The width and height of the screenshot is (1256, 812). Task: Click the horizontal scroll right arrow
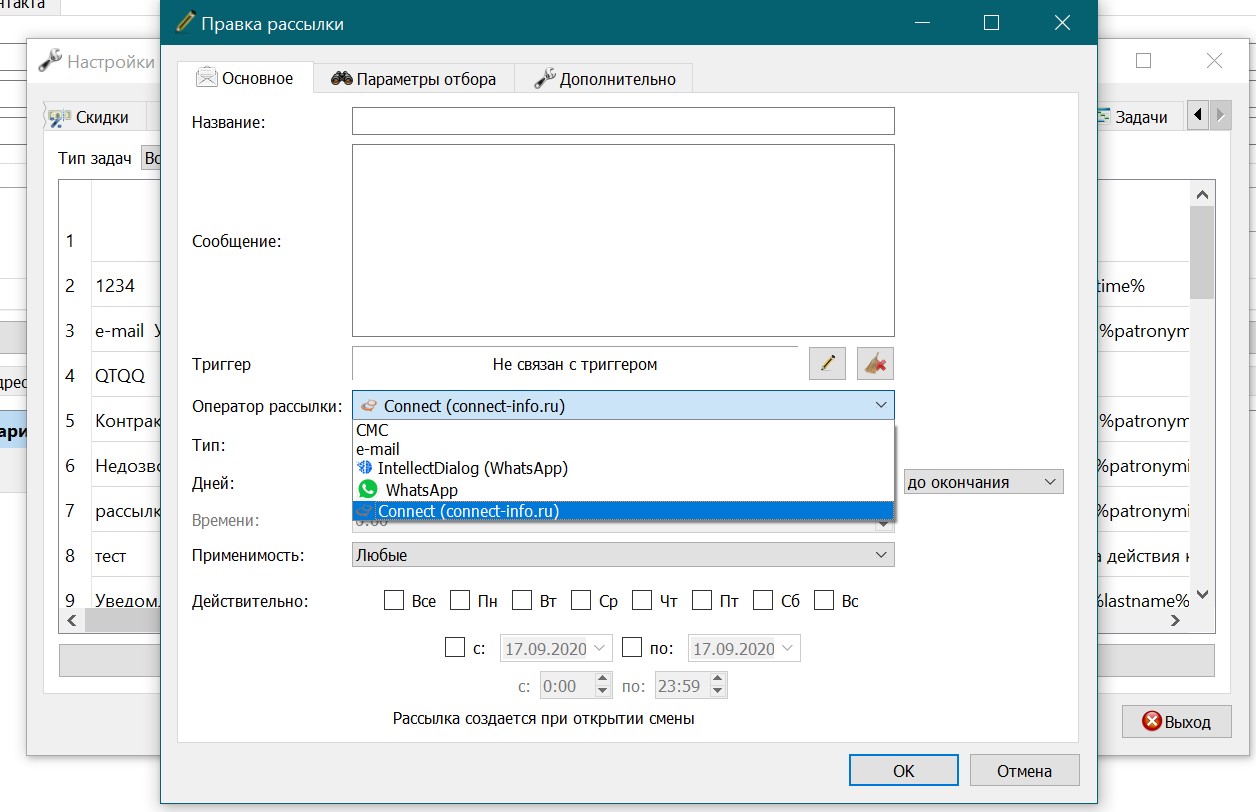pos(1177,621)
